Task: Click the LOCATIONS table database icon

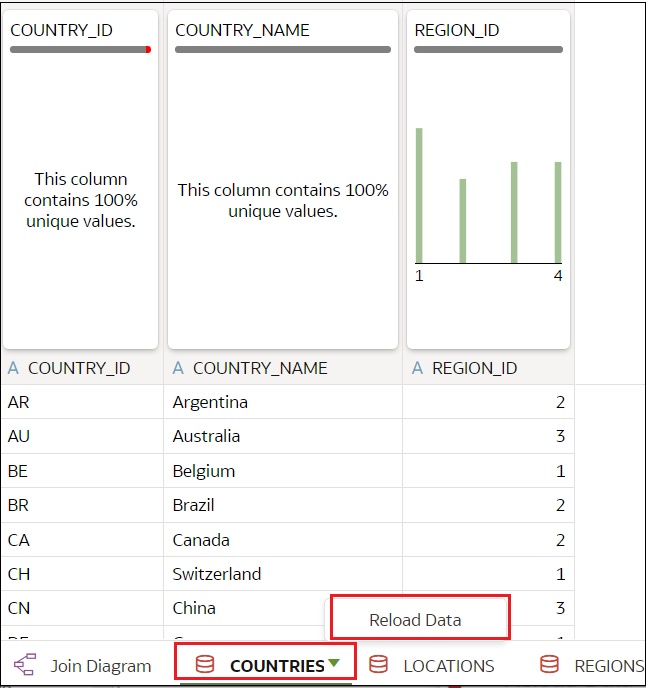Action: (x=378, y=664)
